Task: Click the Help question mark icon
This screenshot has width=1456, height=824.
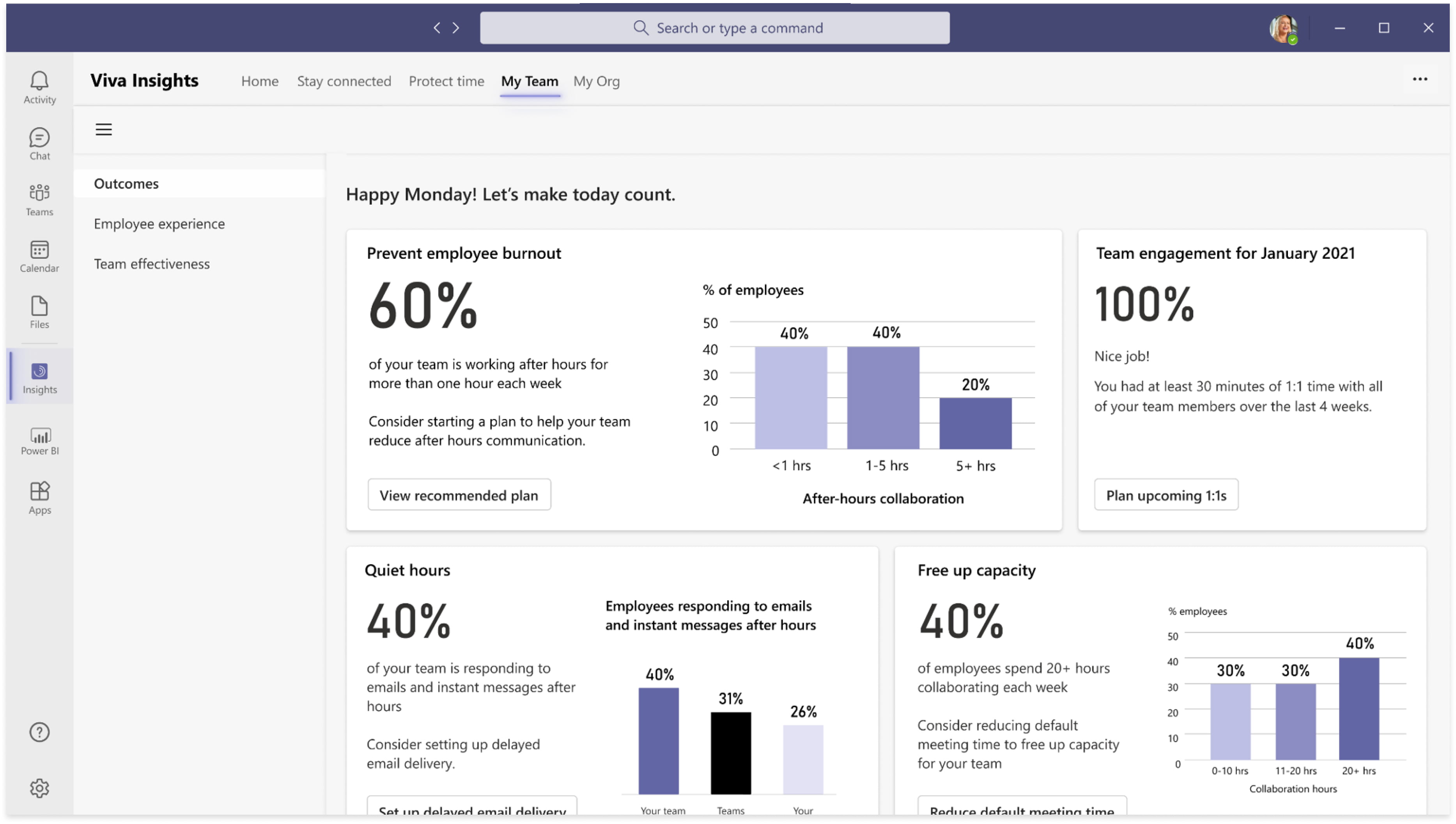Action: point(39,732)
